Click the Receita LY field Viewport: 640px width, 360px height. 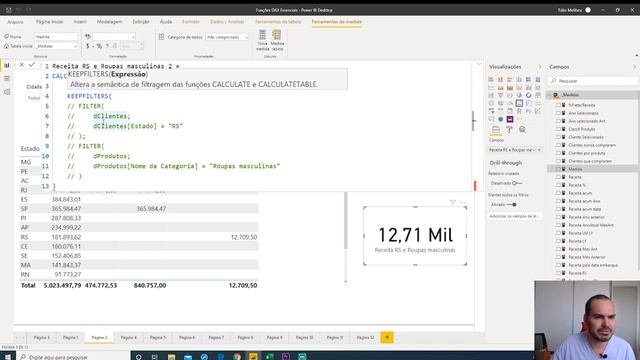click(577, 241)
